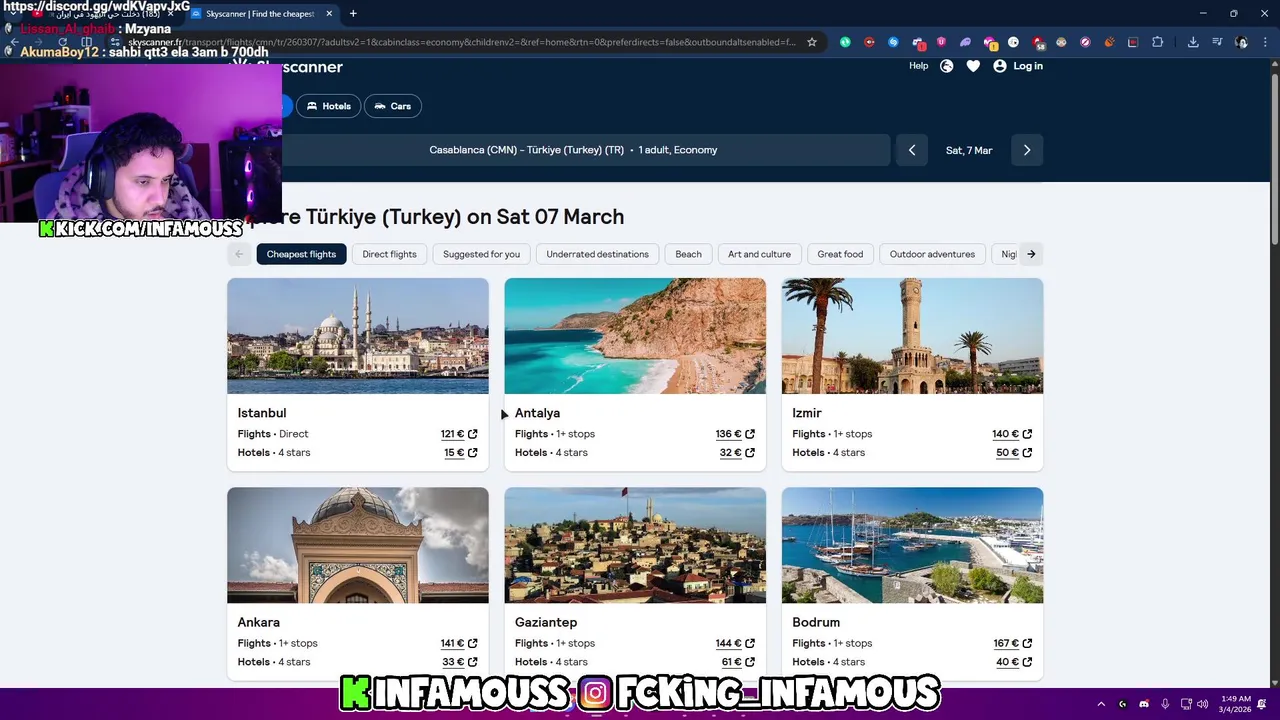Open Bodrum hotels at 40 €
The width and height of the screenshot is (1280, 720).
pos(1014,662)
